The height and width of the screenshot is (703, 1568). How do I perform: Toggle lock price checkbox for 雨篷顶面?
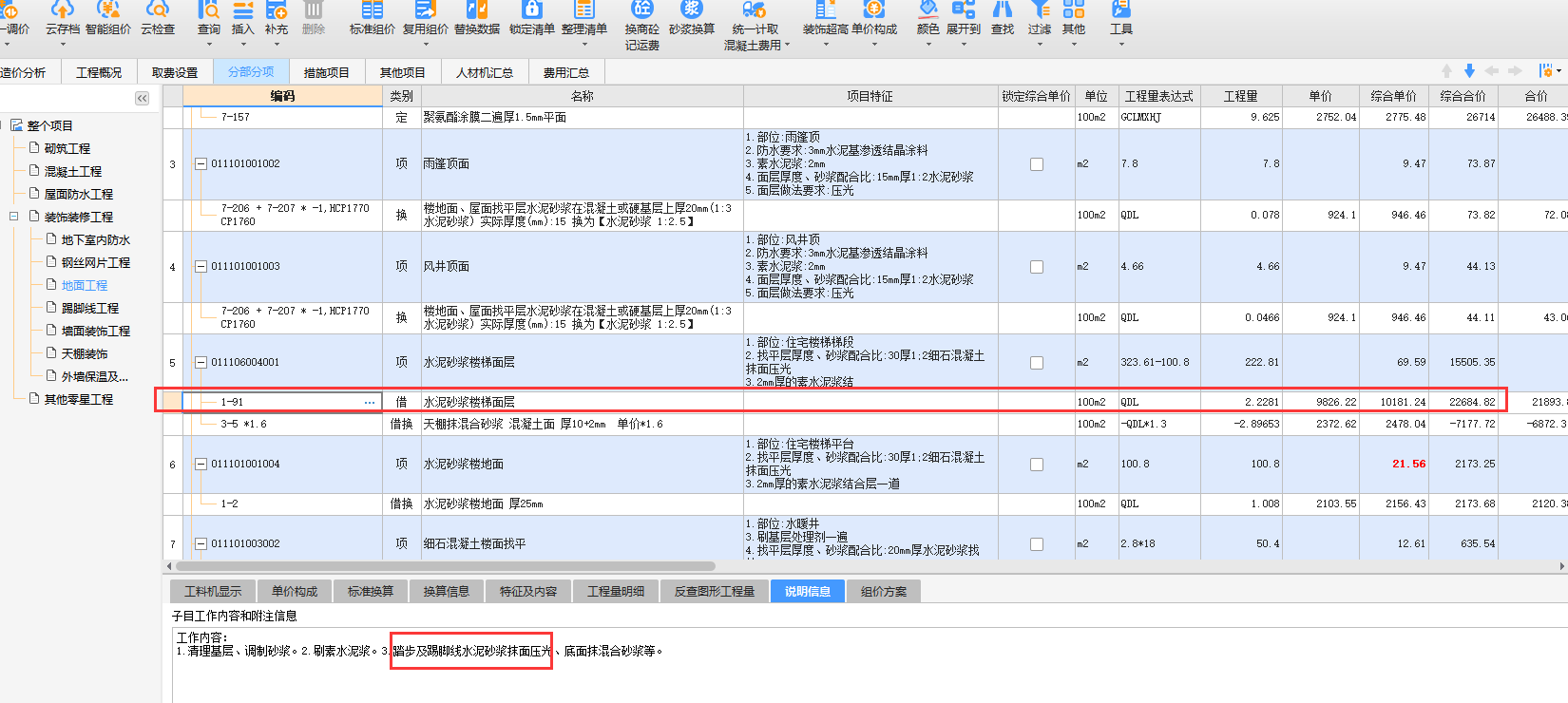click(1037, 164)
